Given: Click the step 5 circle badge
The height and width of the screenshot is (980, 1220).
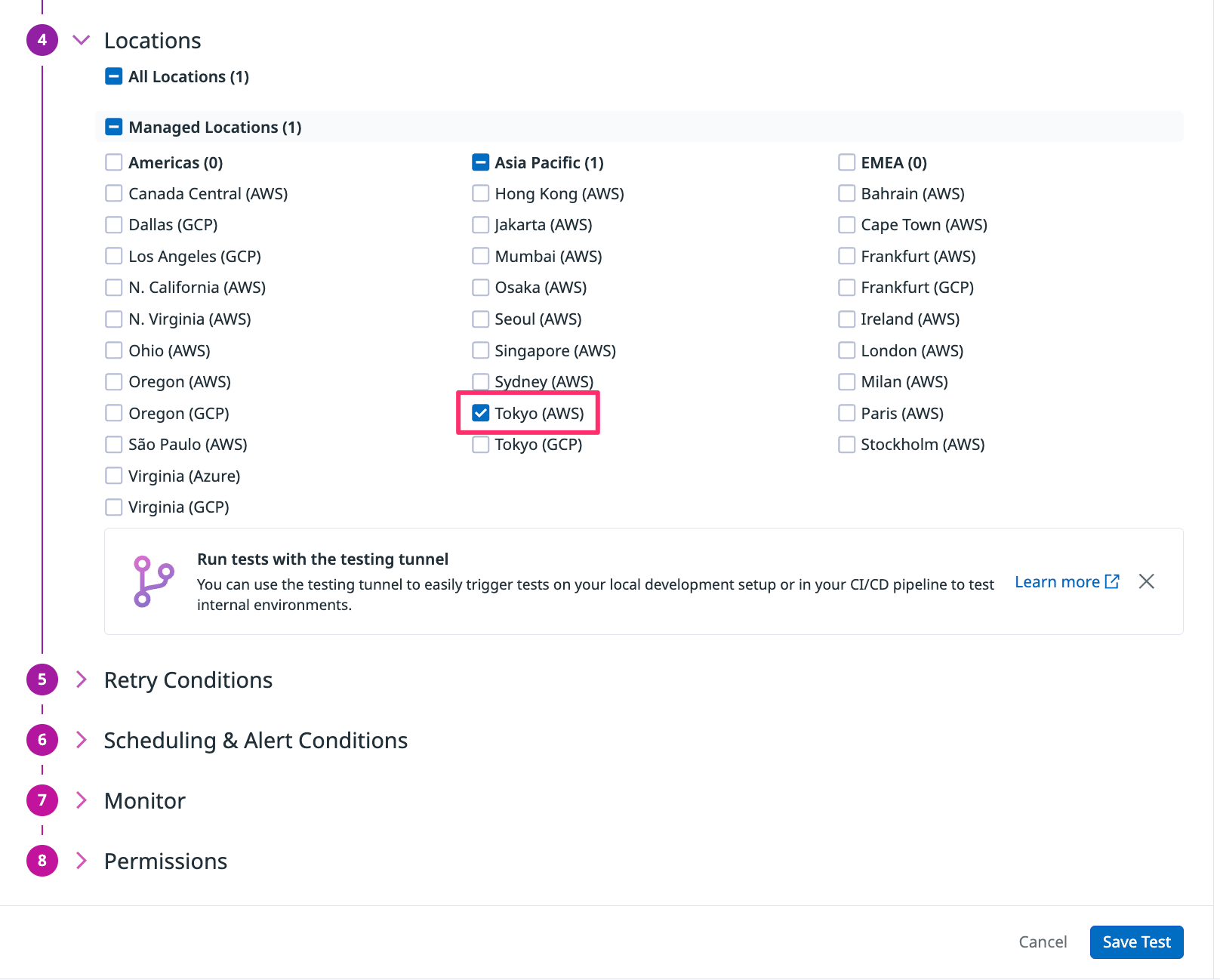Looking at the screenshot, I should tap(42, 680).
